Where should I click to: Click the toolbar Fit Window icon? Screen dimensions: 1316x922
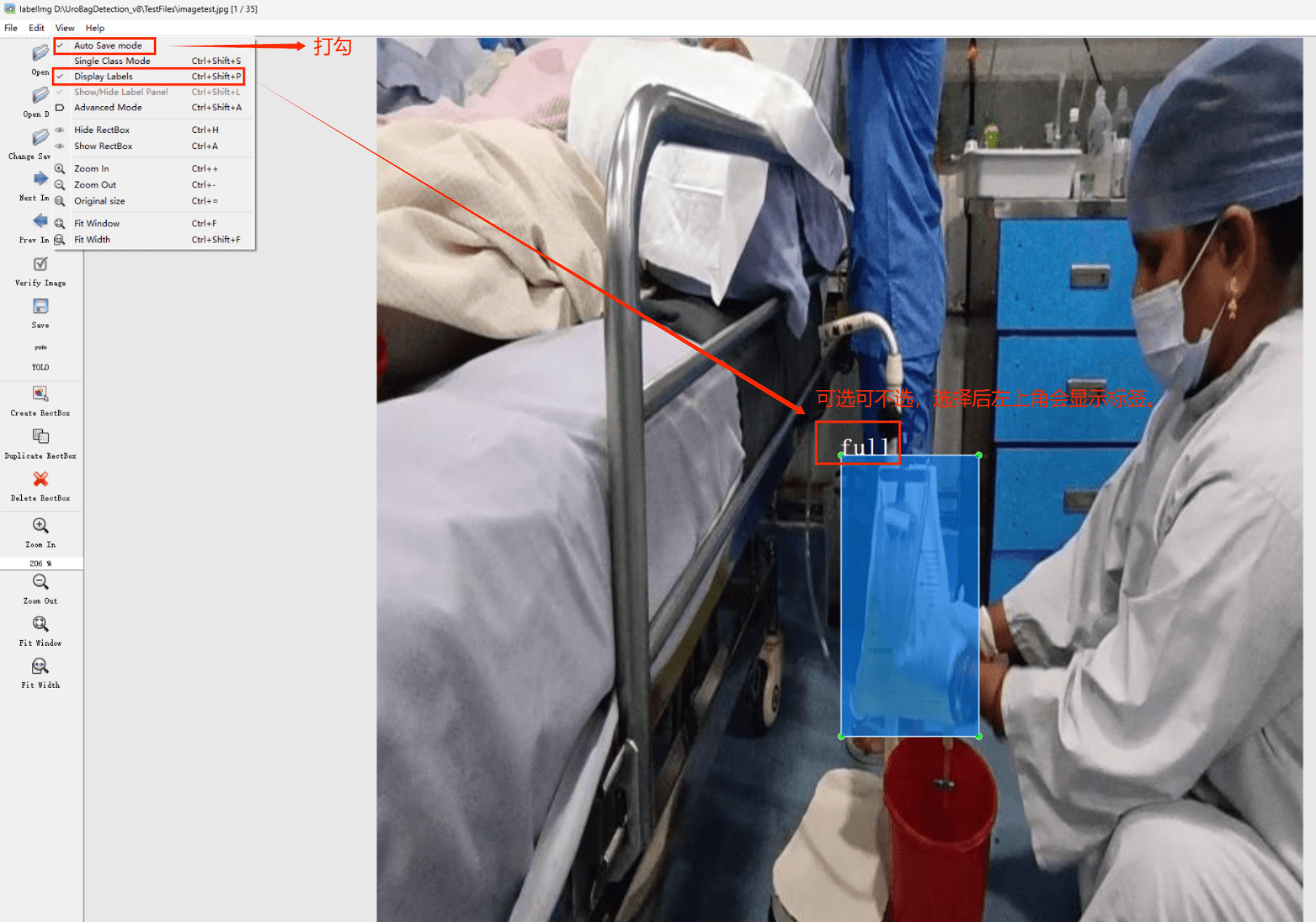tap(40, 624)
